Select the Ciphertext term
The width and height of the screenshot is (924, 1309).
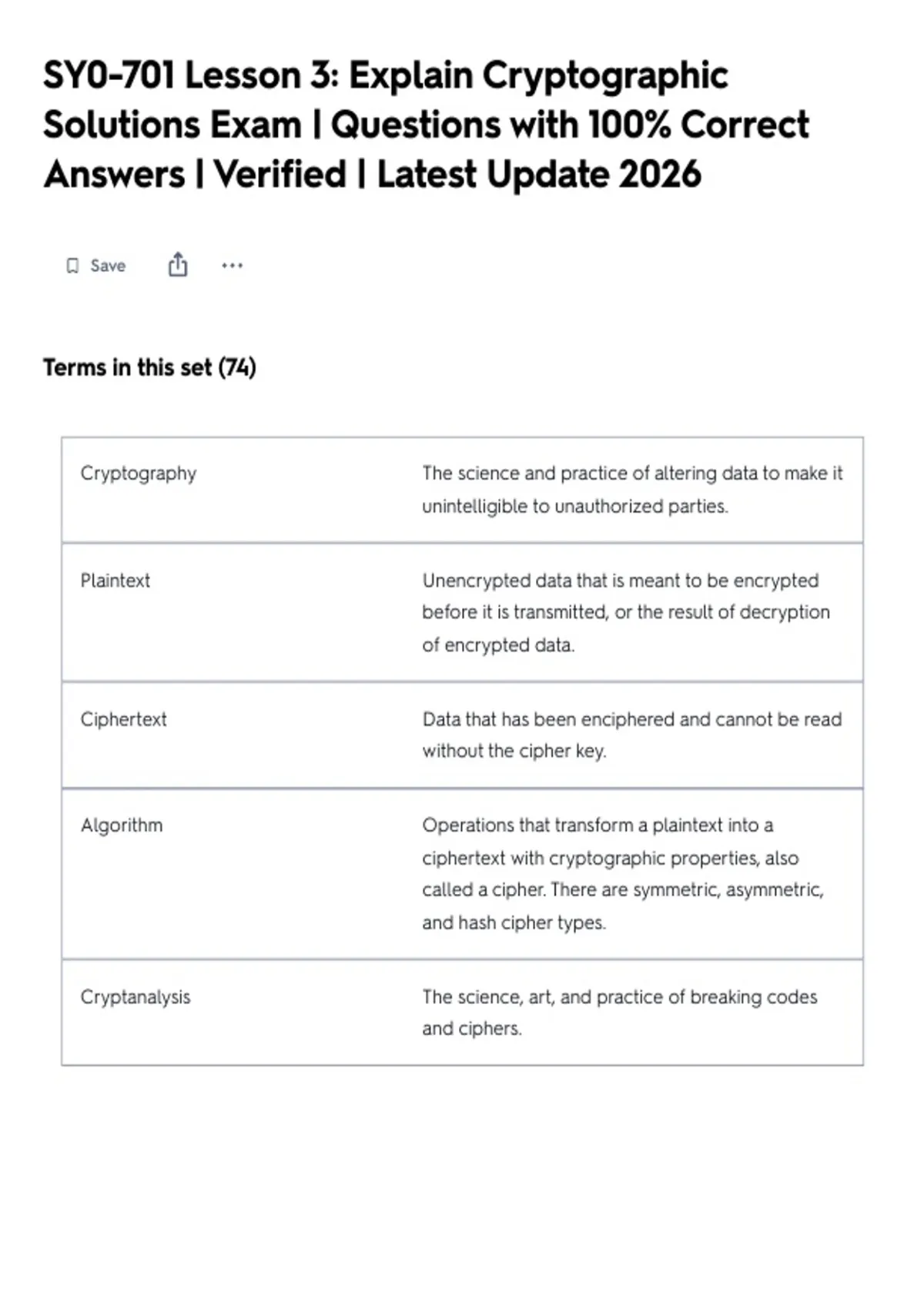click(123, 719)
